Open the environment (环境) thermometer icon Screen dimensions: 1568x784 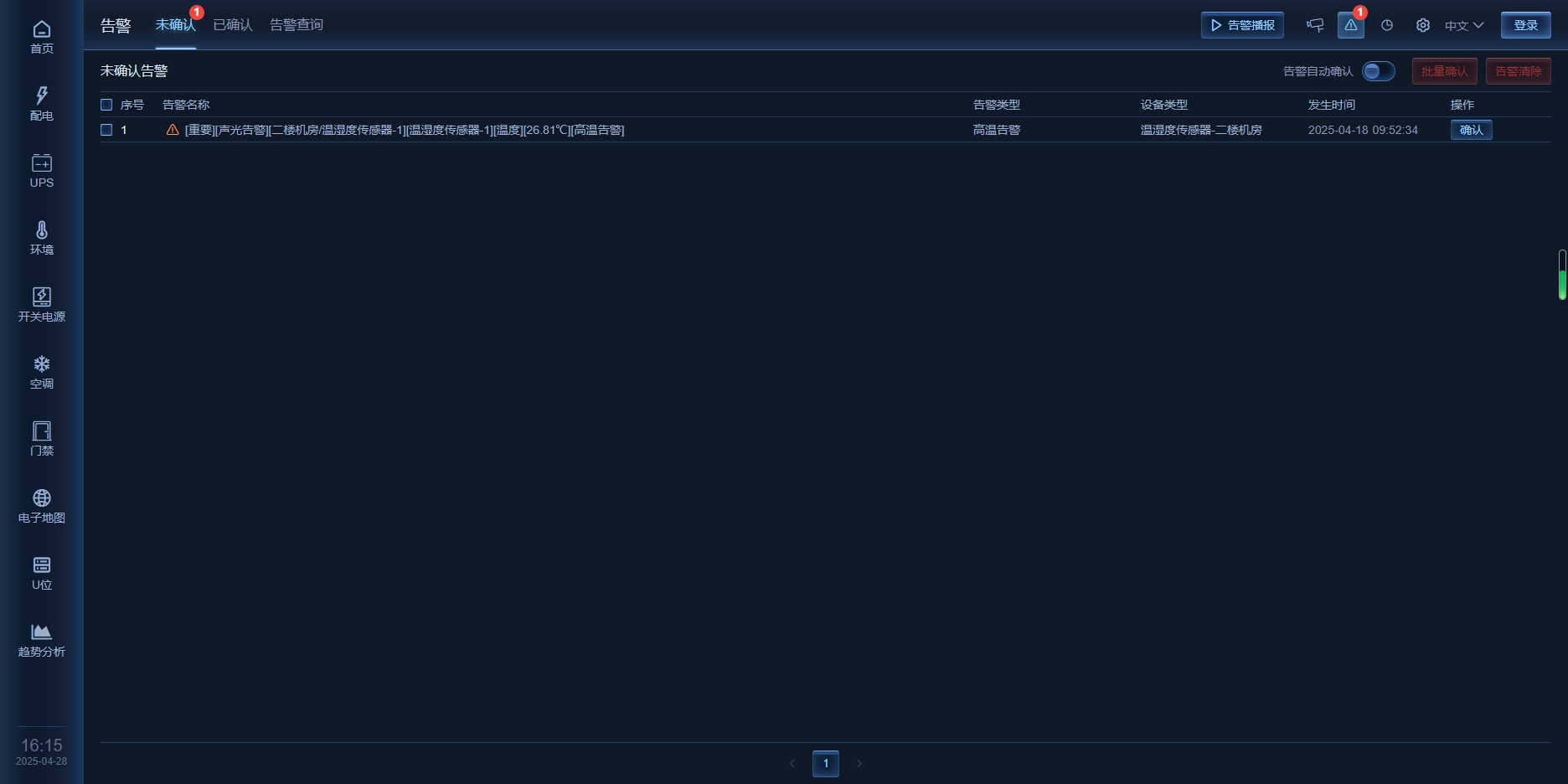[x=42, y=230]
